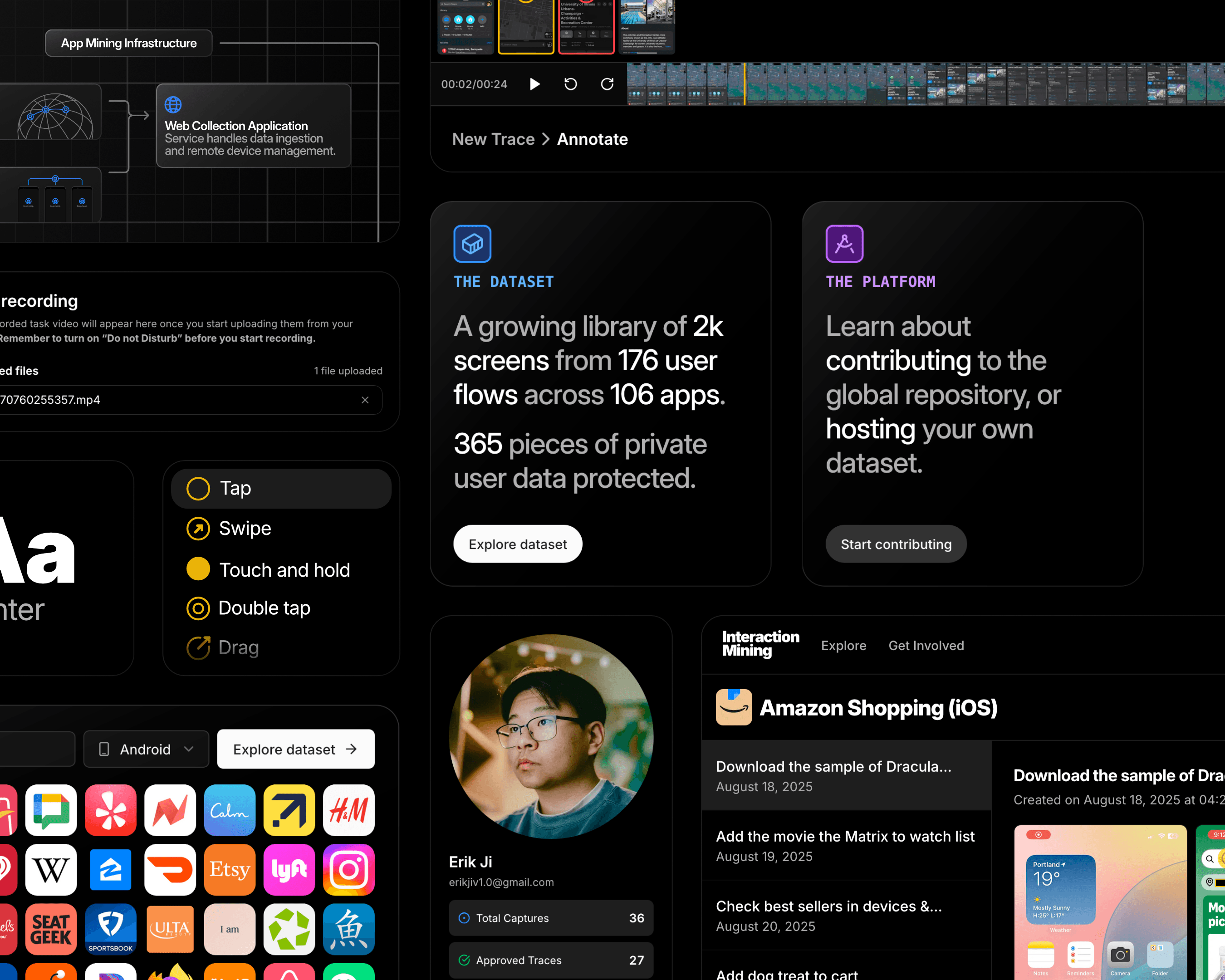The width and height of the screenshot is (1225, 980).
Task: Click the rewind counterclockwise arrow icon
Action: pos(570,84)
